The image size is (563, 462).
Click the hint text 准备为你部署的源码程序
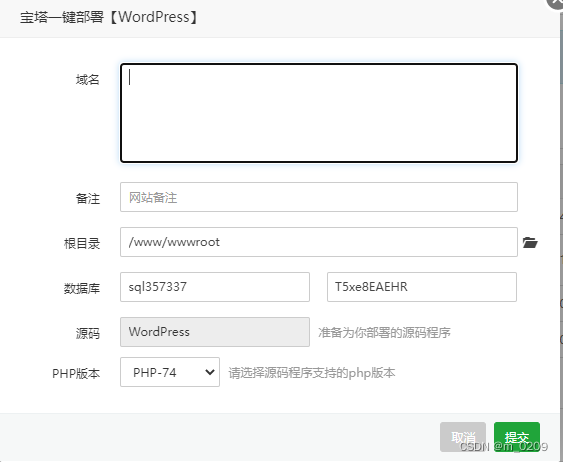coord(384,333)
